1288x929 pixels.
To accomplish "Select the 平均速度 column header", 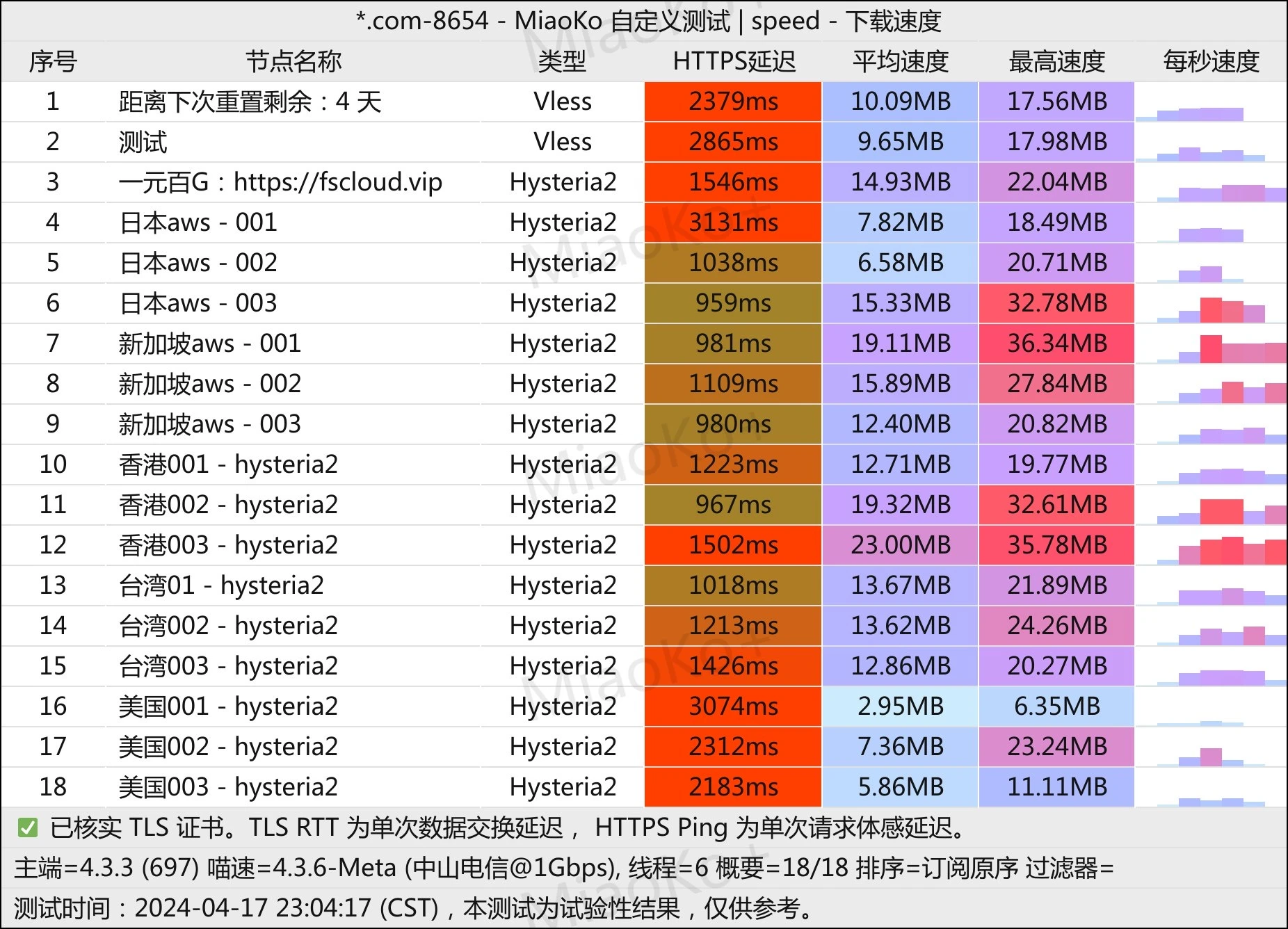I will pos(901,61).
